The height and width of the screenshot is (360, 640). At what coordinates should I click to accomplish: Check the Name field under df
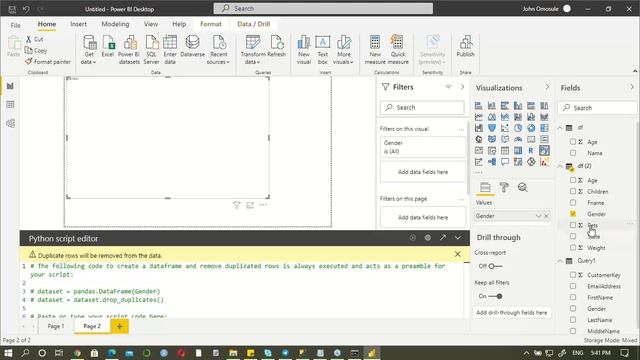[x=573, y=153]
